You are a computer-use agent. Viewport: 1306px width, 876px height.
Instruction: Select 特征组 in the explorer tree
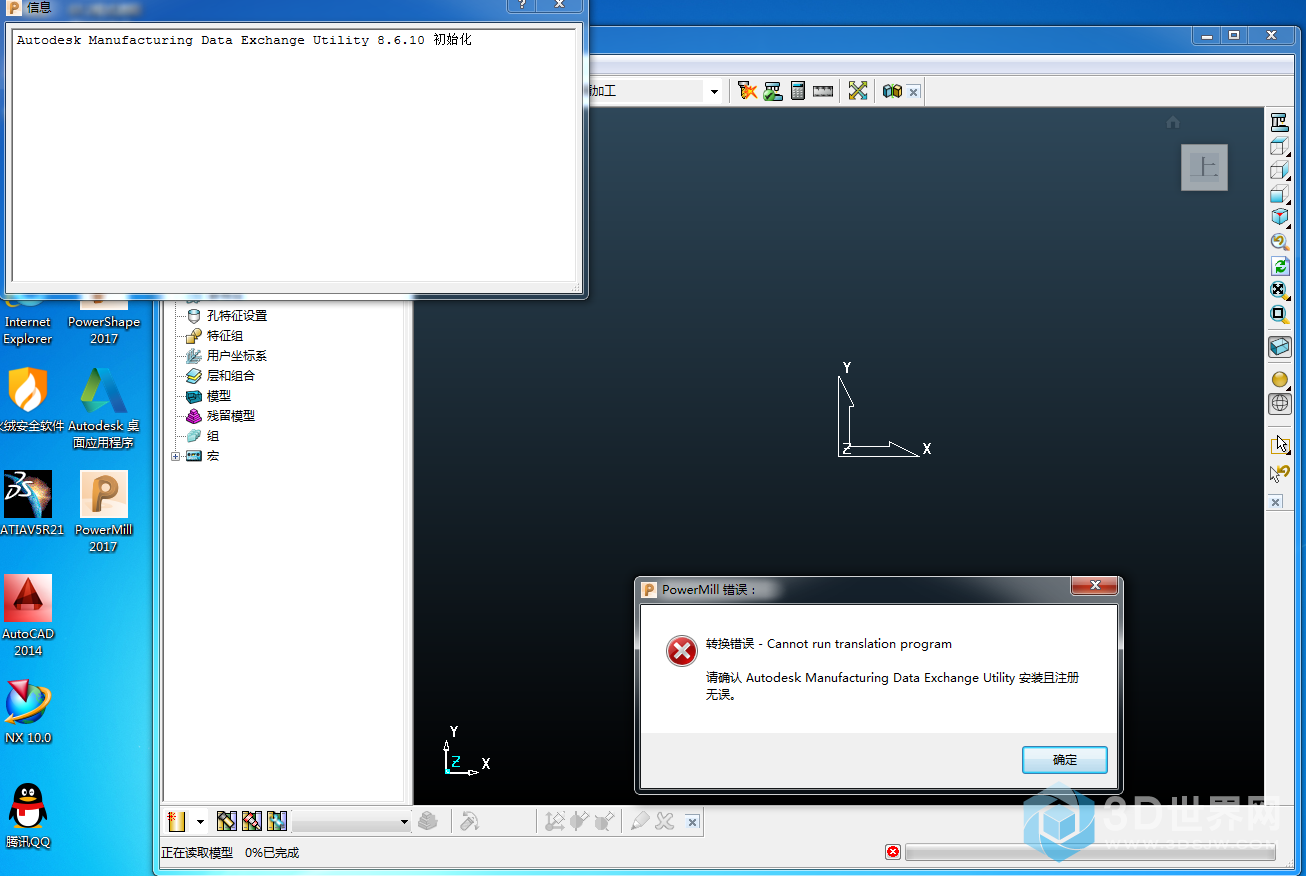tap(225, 335)
